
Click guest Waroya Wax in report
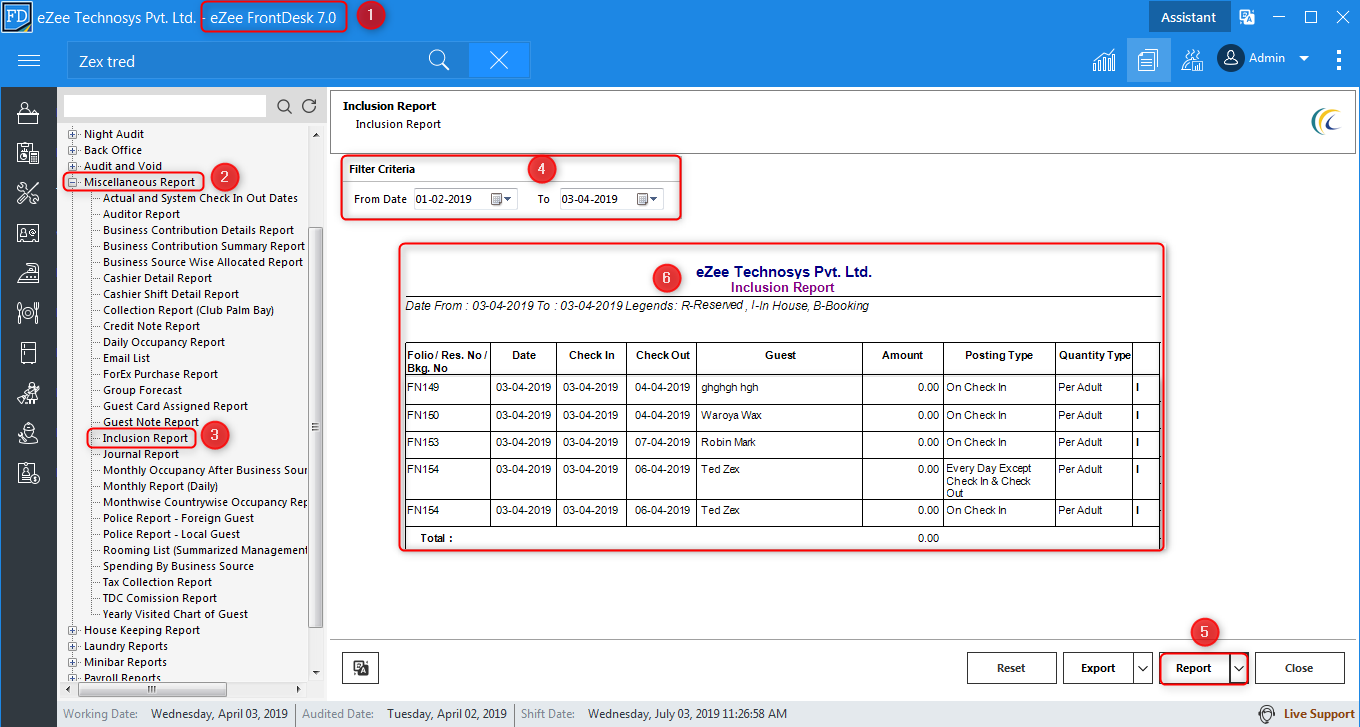click(x=731, y=415)
